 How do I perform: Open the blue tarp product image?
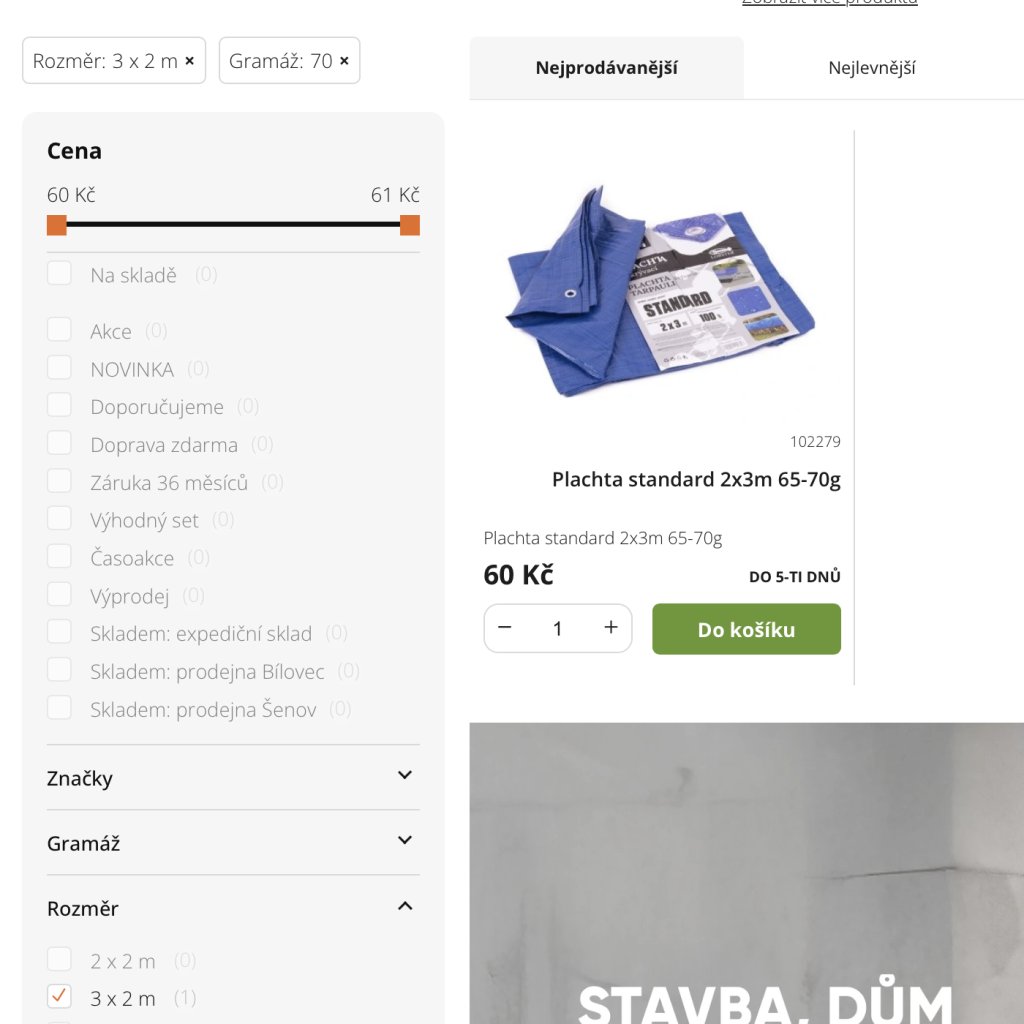[x=661, y=291]
